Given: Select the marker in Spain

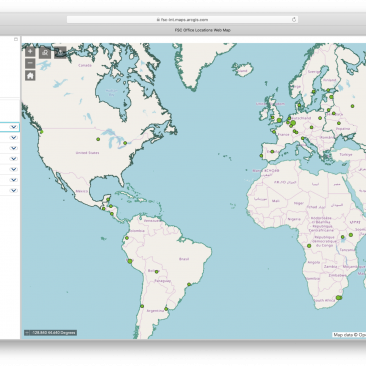Looking at the screenshot, I should (x=272, y=152).
